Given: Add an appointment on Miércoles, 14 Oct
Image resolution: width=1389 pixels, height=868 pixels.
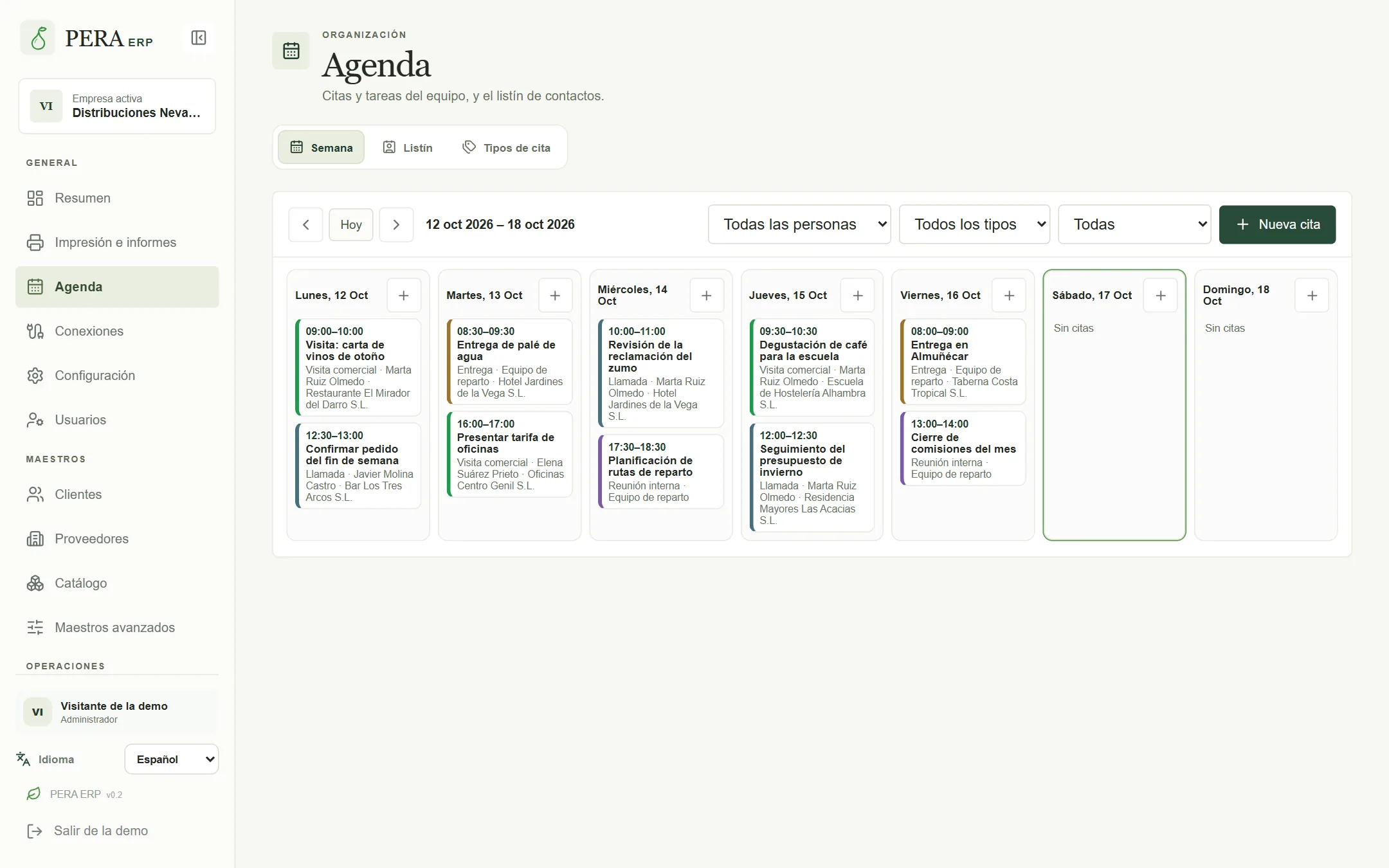Looking at the screenshot, I should [x=707, y=295].
